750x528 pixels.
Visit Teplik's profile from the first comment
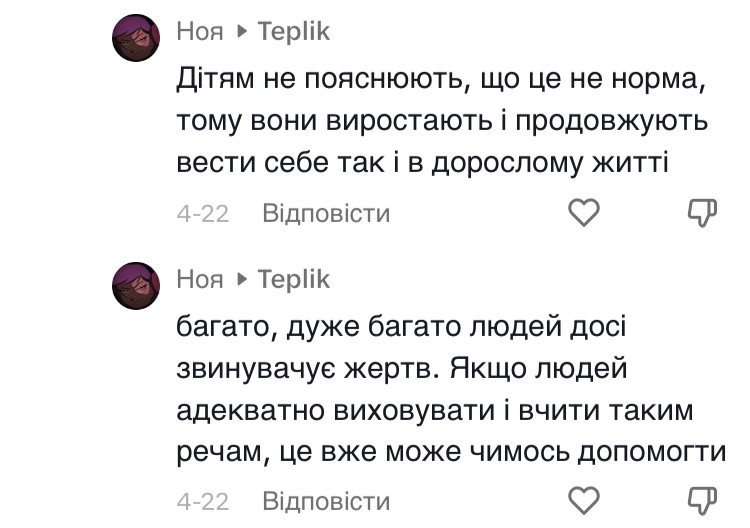[293, 32]
